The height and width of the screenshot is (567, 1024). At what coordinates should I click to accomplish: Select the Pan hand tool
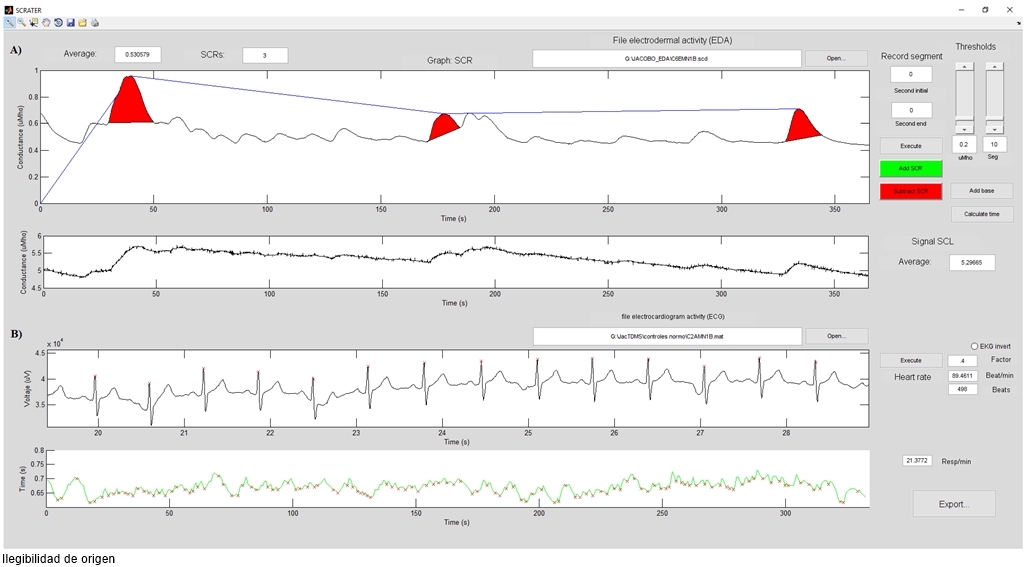[x=46, y=22]
